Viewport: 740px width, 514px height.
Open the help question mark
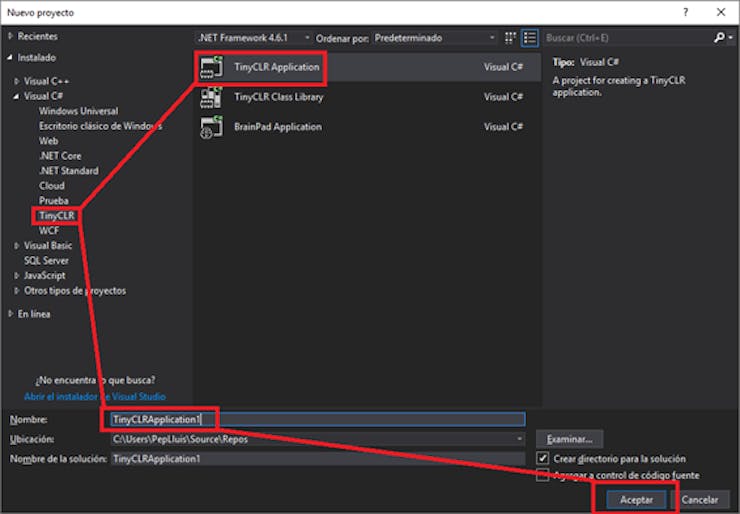[686, 12]
